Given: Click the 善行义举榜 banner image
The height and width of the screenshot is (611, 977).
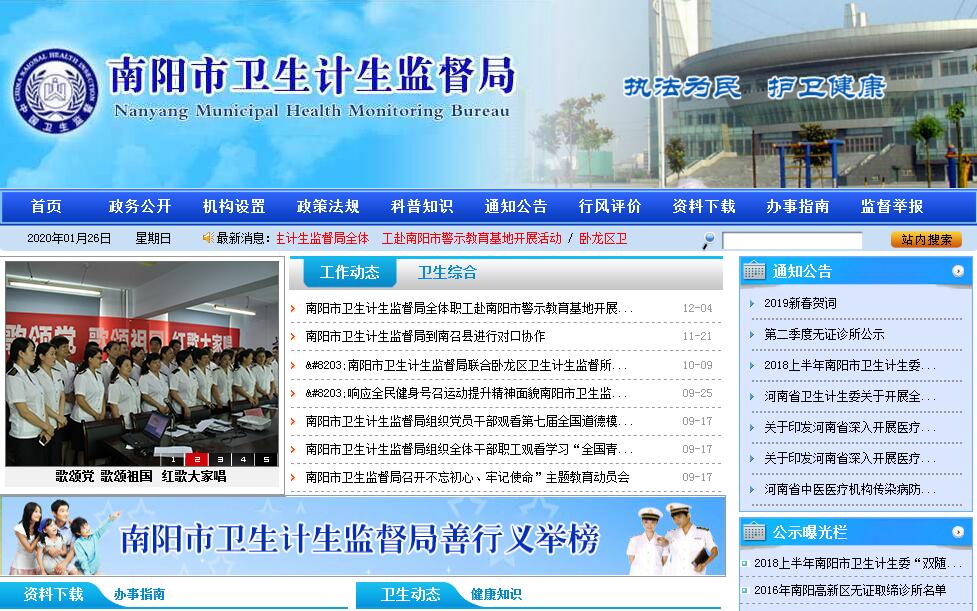Looking at the screenshot, I should [x=362, y=537].
